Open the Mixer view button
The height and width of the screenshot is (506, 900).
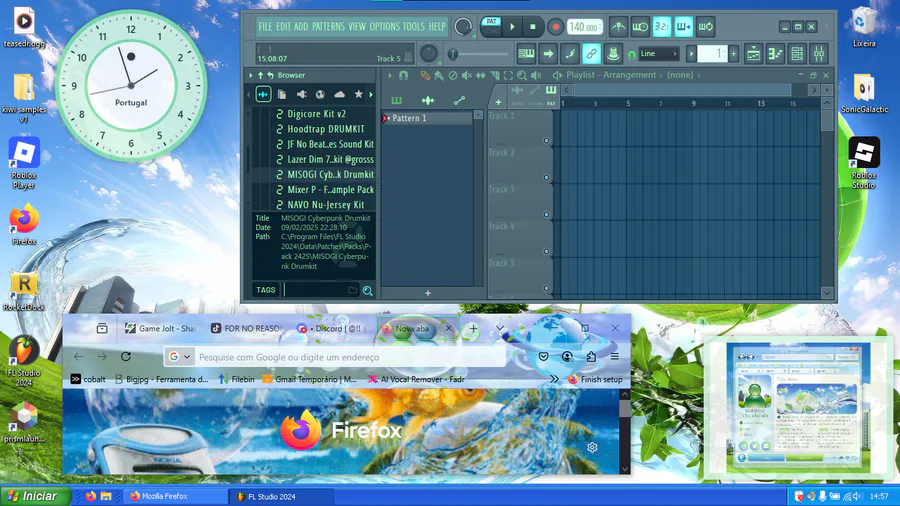[x=819, y=54]
